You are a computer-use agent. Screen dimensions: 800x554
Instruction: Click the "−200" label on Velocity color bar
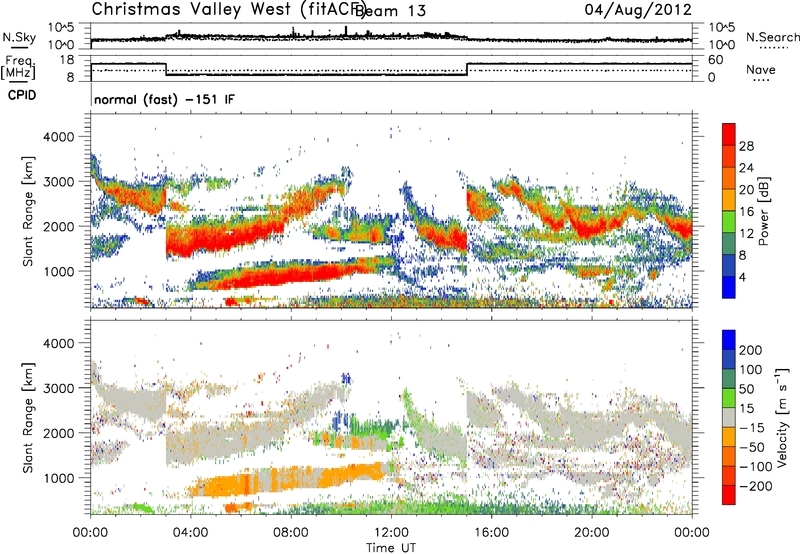point(756,486)
